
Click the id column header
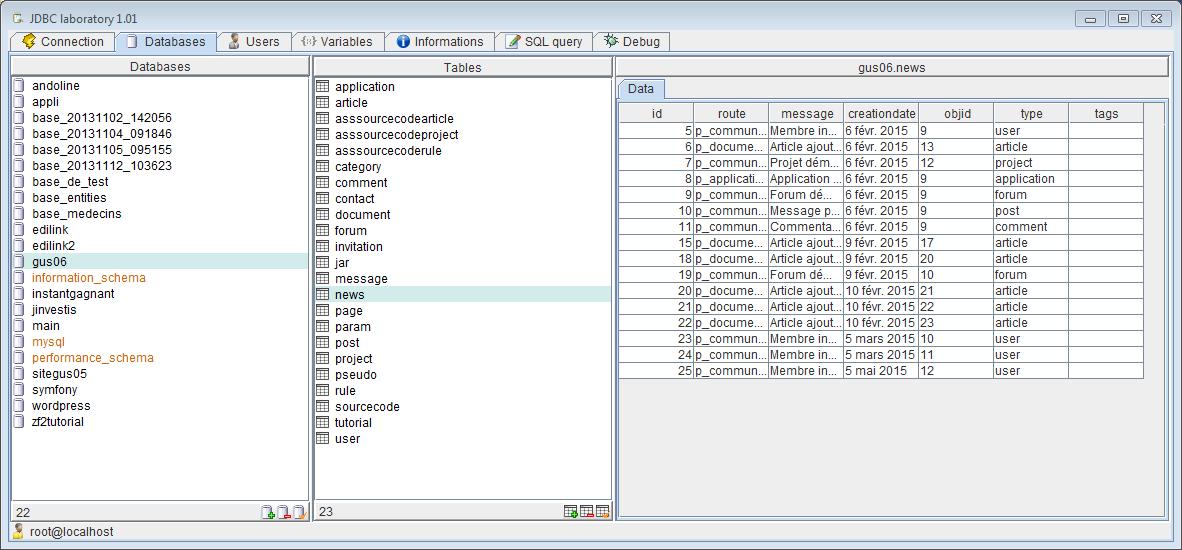coord(656,113)
